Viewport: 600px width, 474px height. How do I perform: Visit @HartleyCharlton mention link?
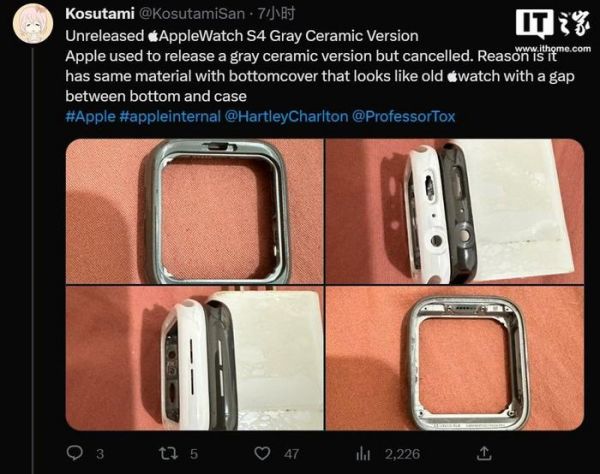[x=286, y=116]
